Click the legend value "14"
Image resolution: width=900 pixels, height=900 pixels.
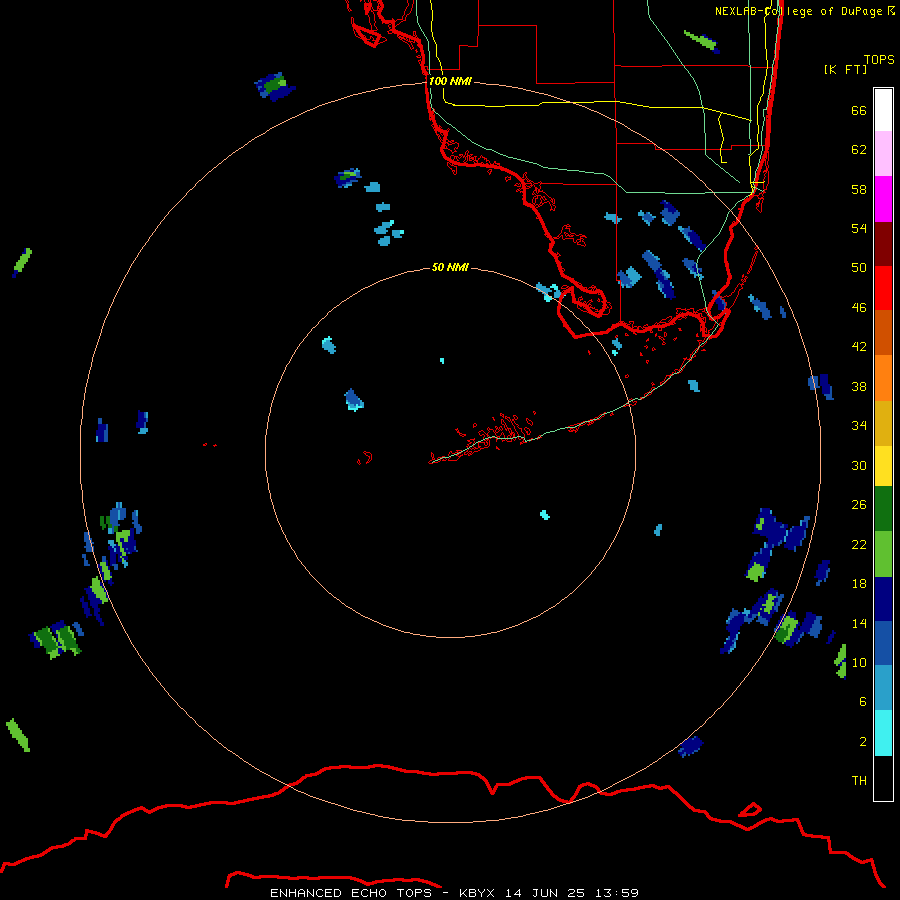point(859,623)
